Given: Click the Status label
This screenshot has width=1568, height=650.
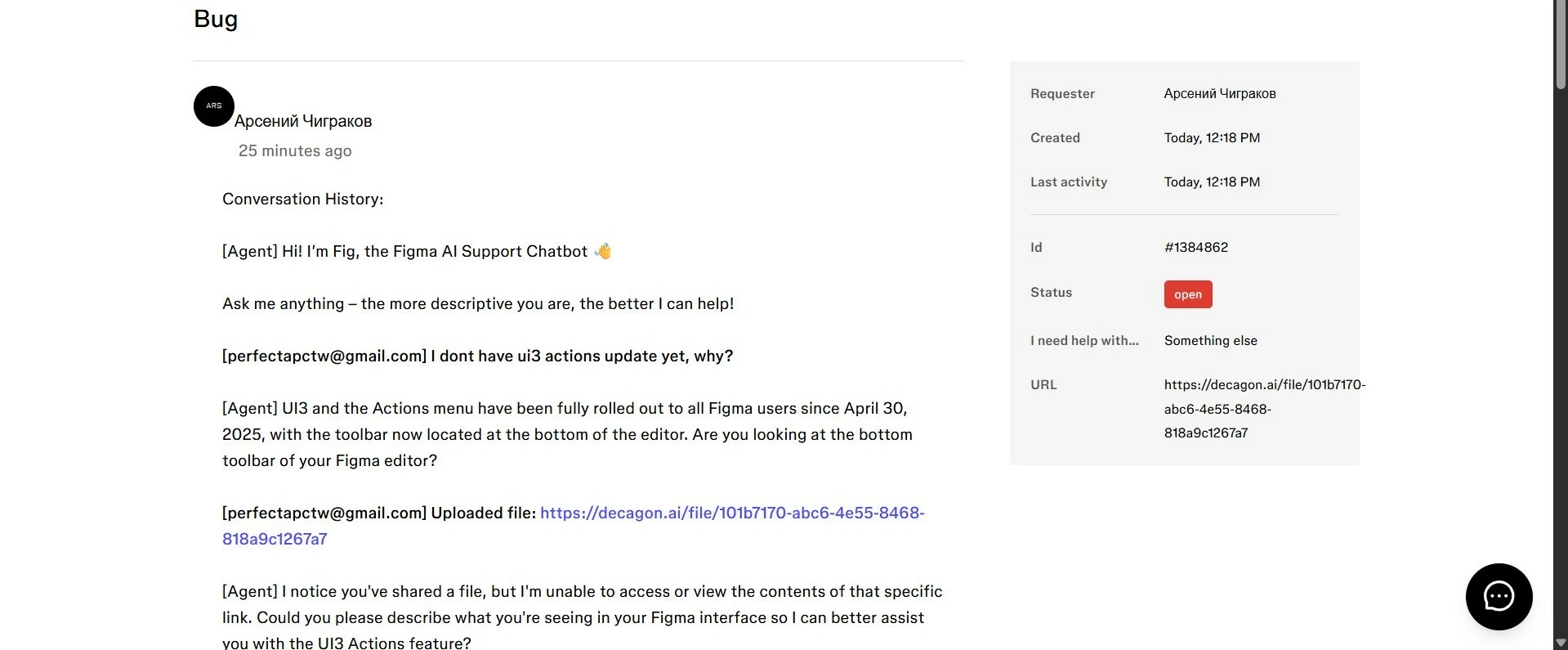Looking at the screenshot, I should [x=1051, y=292].
